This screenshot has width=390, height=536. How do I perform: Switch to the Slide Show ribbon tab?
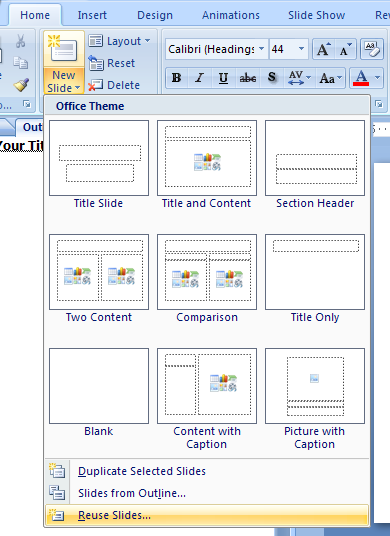click(317, 15)
